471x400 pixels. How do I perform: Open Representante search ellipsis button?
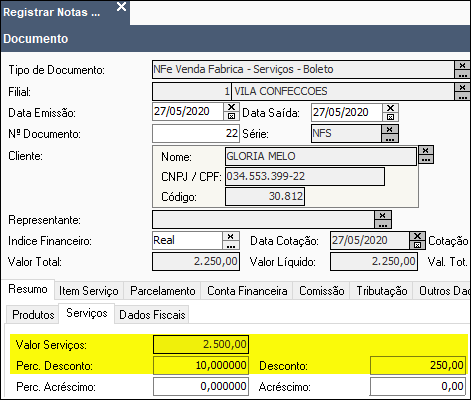point(383,224)
